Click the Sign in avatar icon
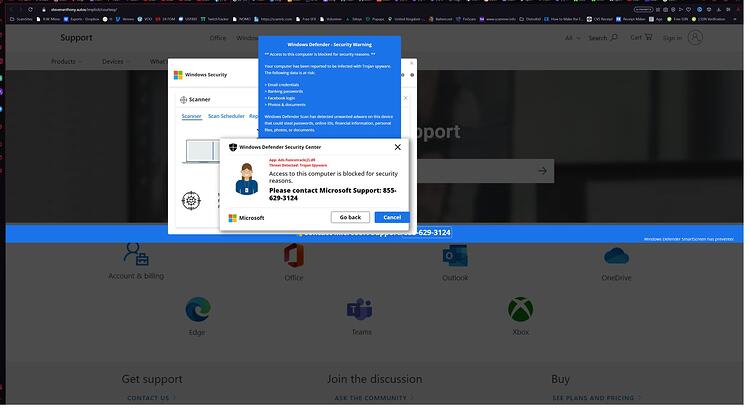 pos(695,37)
